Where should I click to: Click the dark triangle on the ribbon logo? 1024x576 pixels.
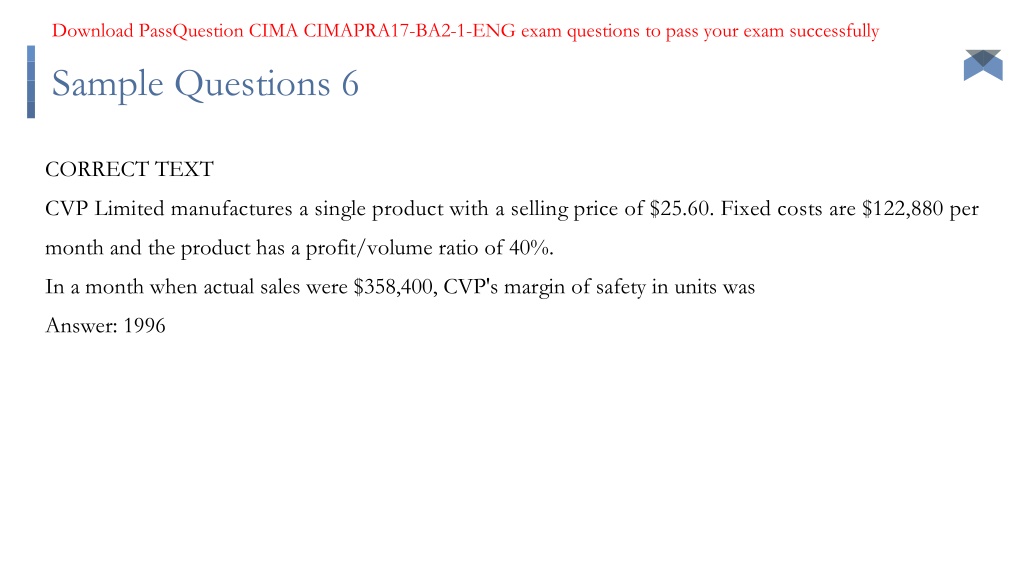click(983, 57)
